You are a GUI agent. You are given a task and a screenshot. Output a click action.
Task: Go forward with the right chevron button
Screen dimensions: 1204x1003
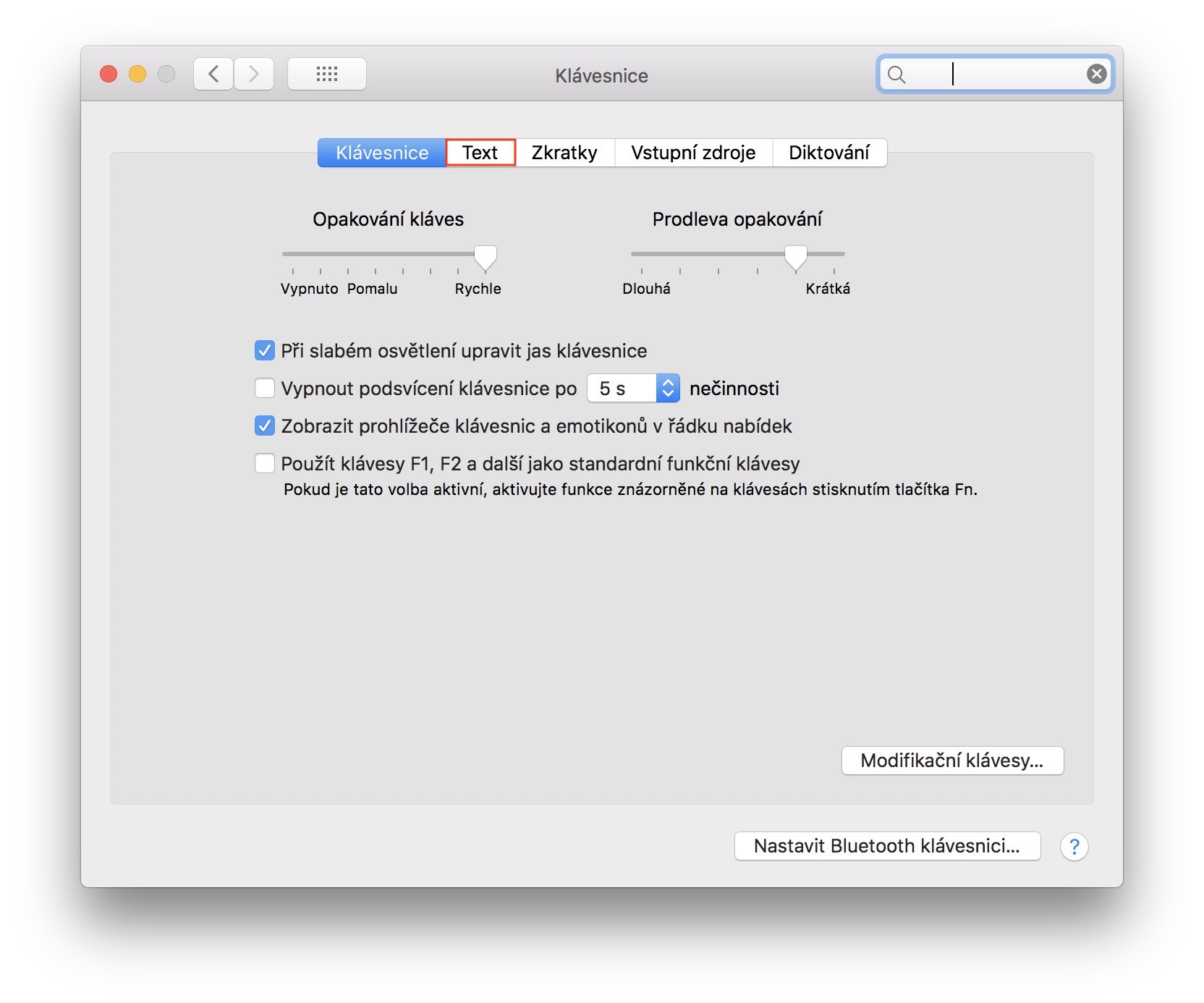[x=254, y=74]
